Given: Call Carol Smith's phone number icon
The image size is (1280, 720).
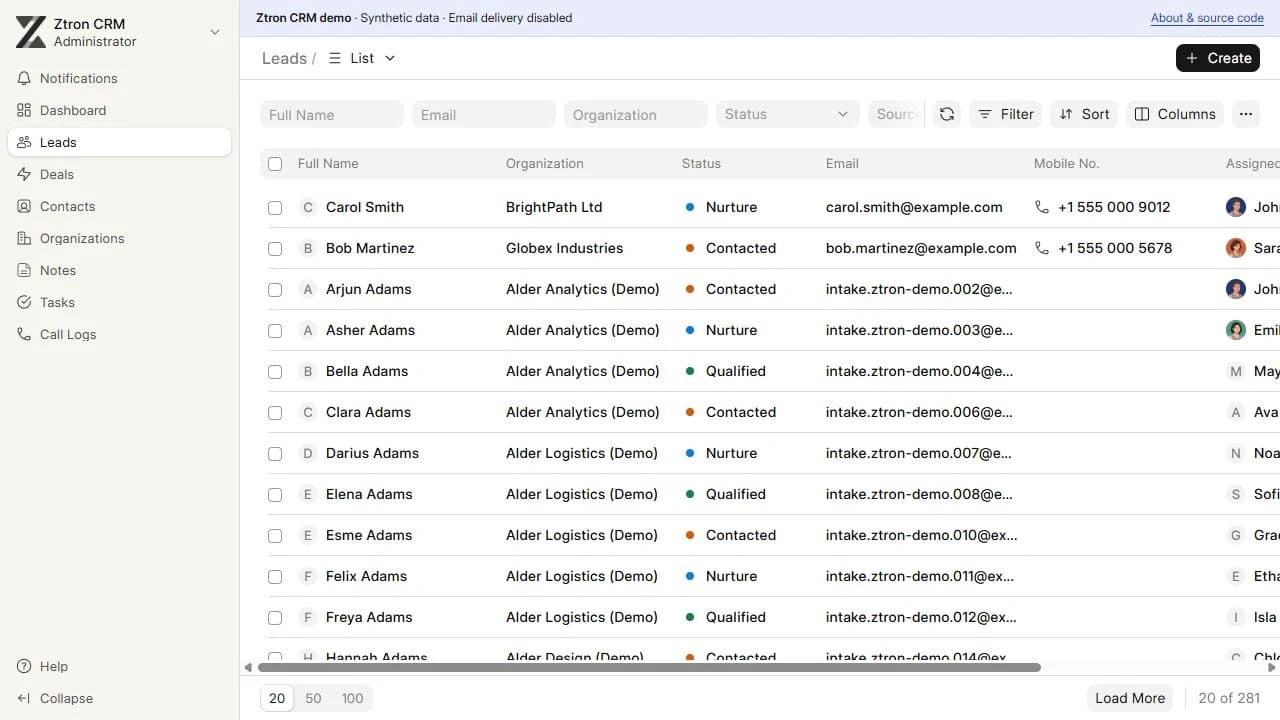Looking at the screenshot, I should point(1042,207).
